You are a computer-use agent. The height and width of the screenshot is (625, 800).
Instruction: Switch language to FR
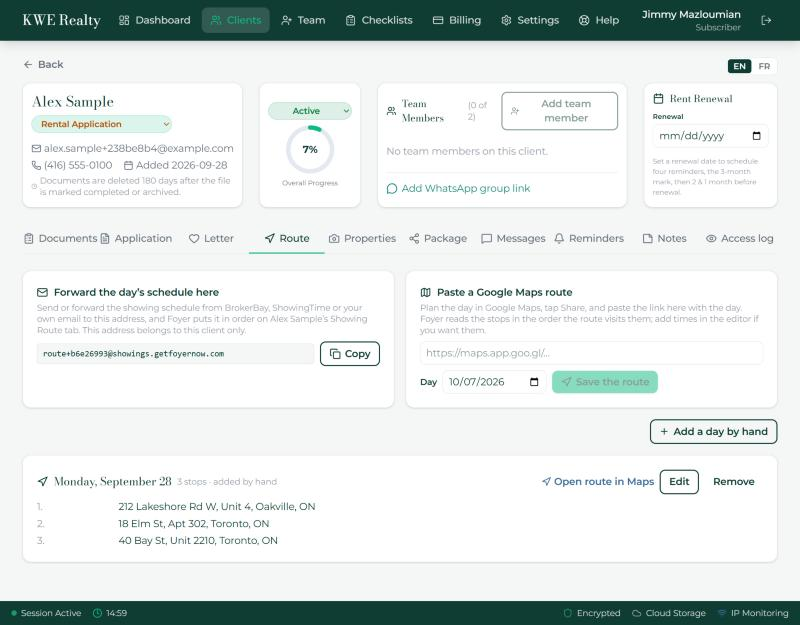point(764,66)
